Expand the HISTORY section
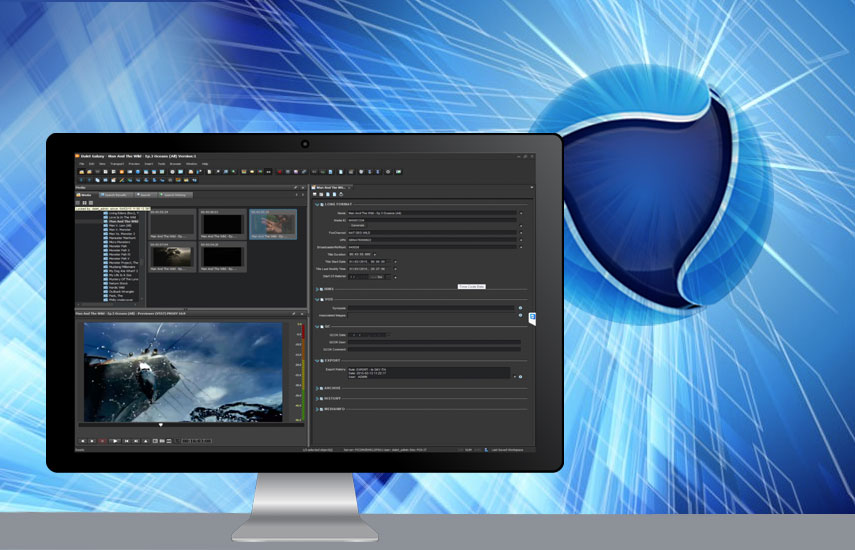The height and width of the screenshot is (550, 855). click(x=317, y=398)
